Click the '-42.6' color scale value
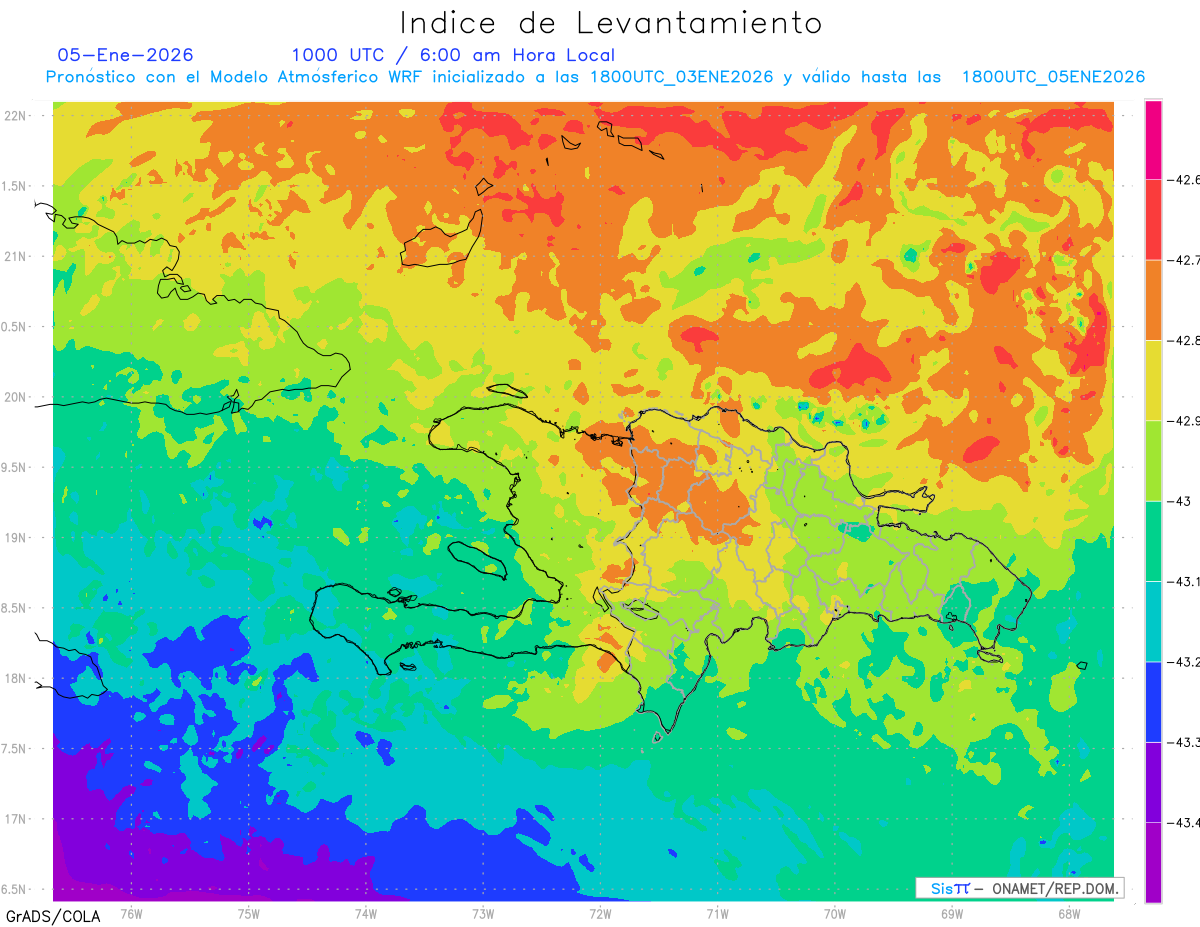Viewport: 1200px width, 927px height. pyautogui.click(x=1183, y=180)
